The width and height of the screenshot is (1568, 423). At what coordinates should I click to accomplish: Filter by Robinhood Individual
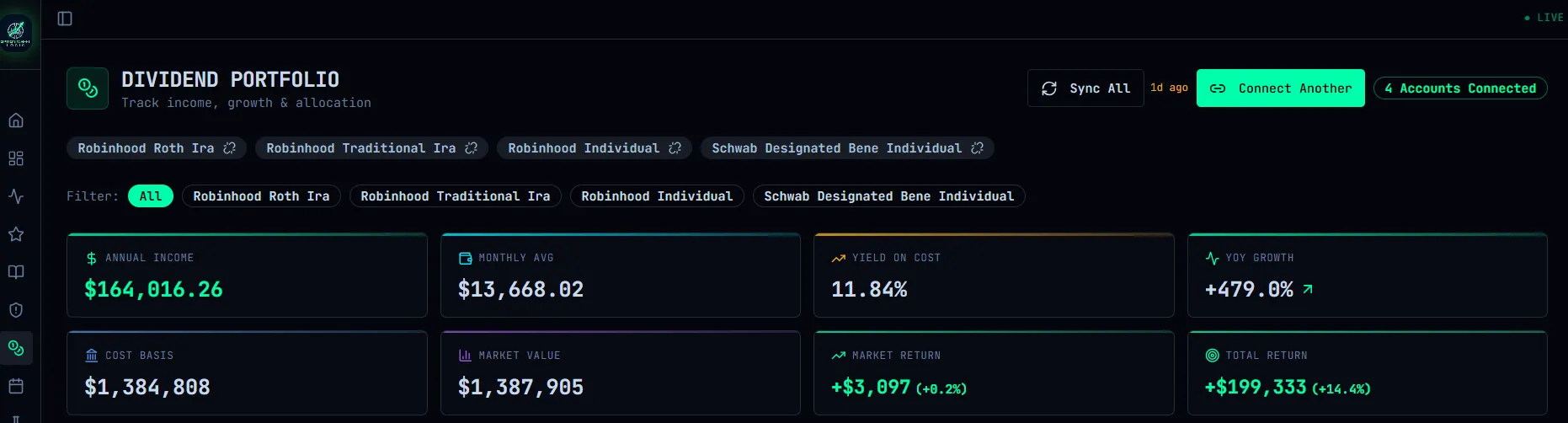click(x=657, y=196)
